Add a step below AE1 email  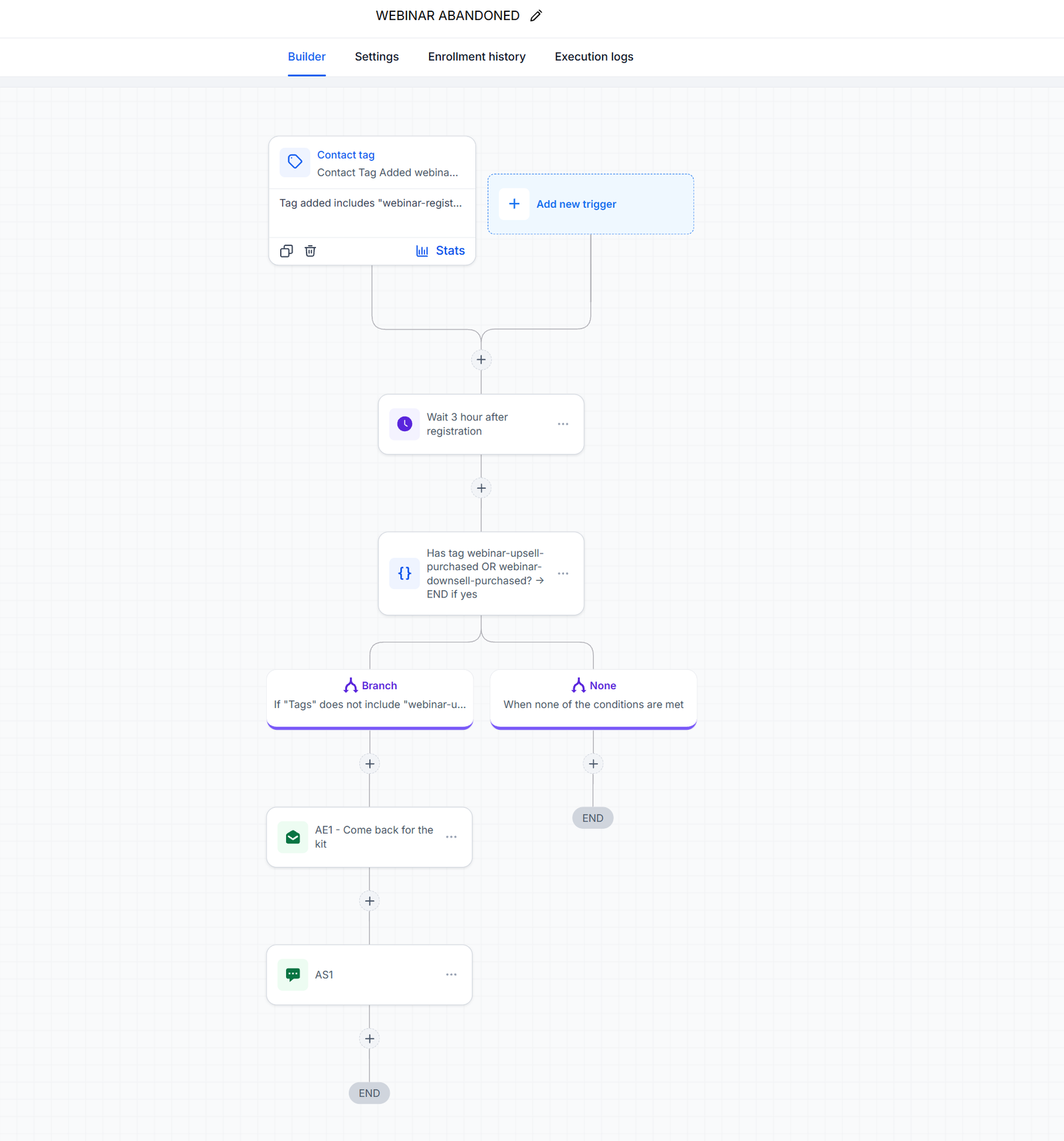tap(370, 901)
